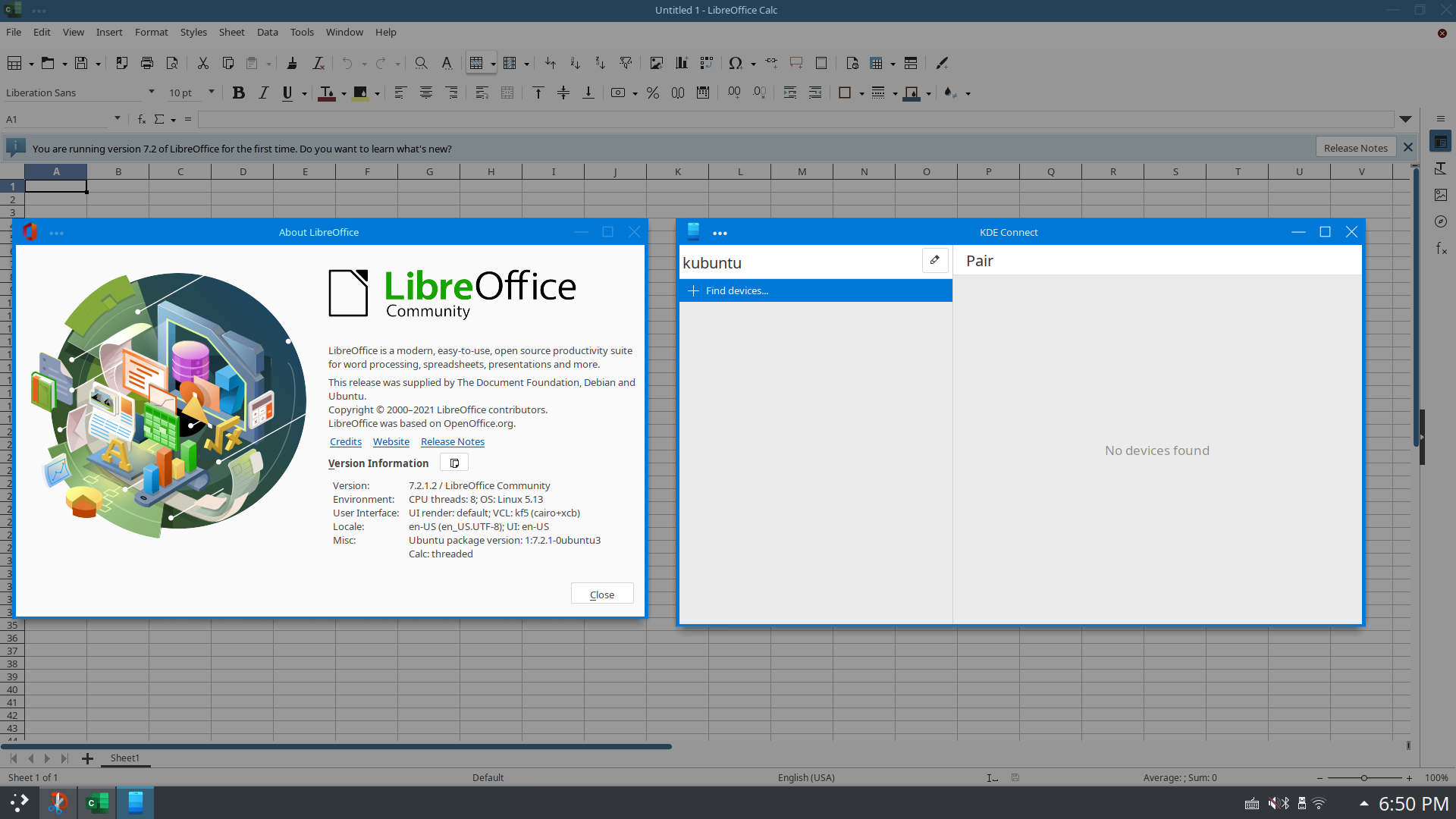
Task: Open the font color dropdown arrow
Action: tap(344, 94)
